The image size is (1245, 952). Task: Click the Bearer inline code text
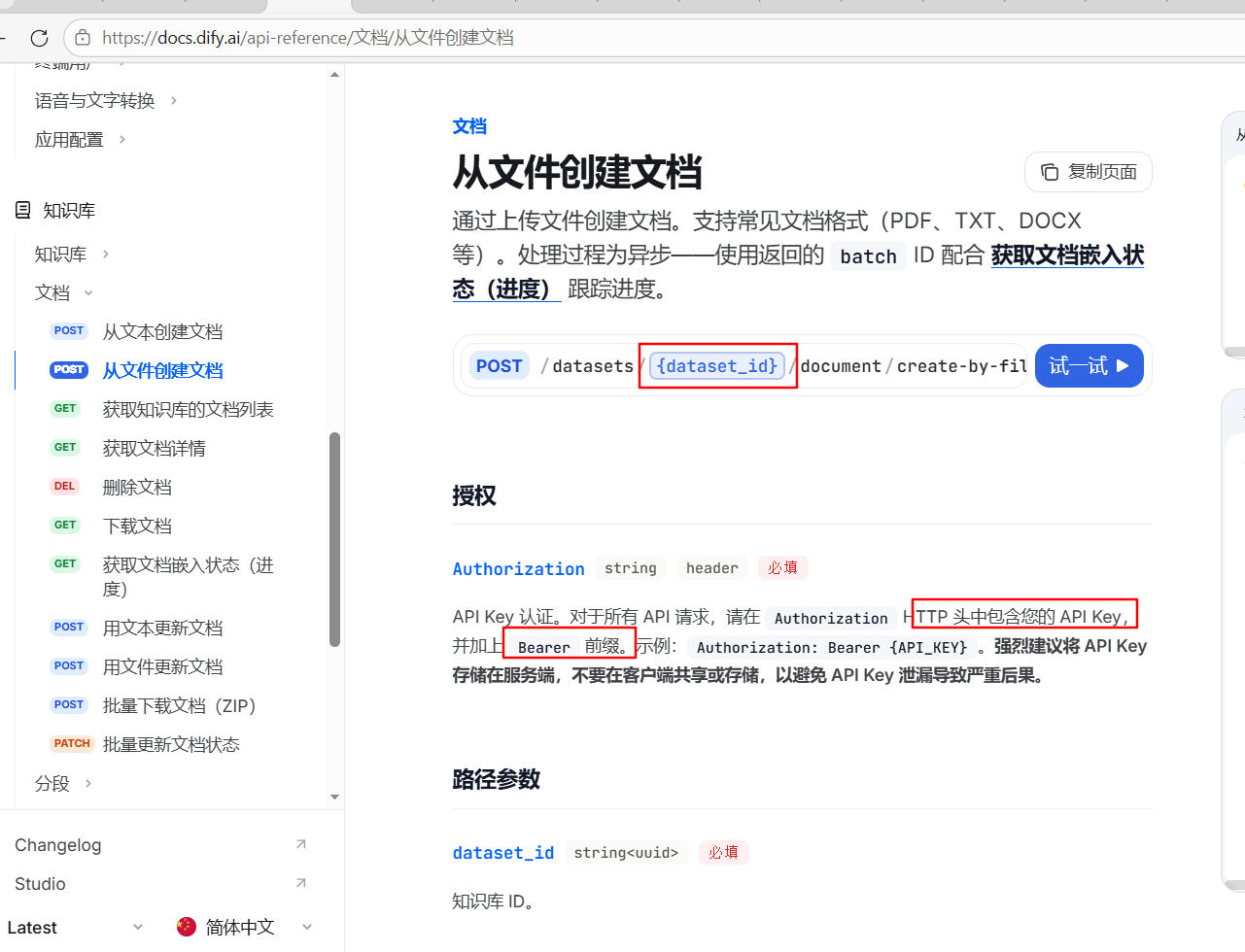[544, 648]
